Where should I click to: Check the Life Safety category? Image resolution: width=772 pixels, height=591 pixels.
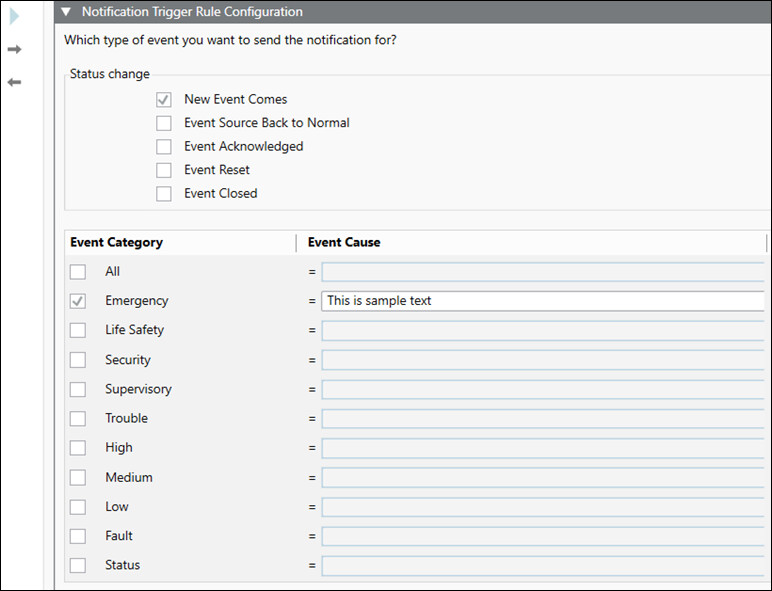pos(78,330)
